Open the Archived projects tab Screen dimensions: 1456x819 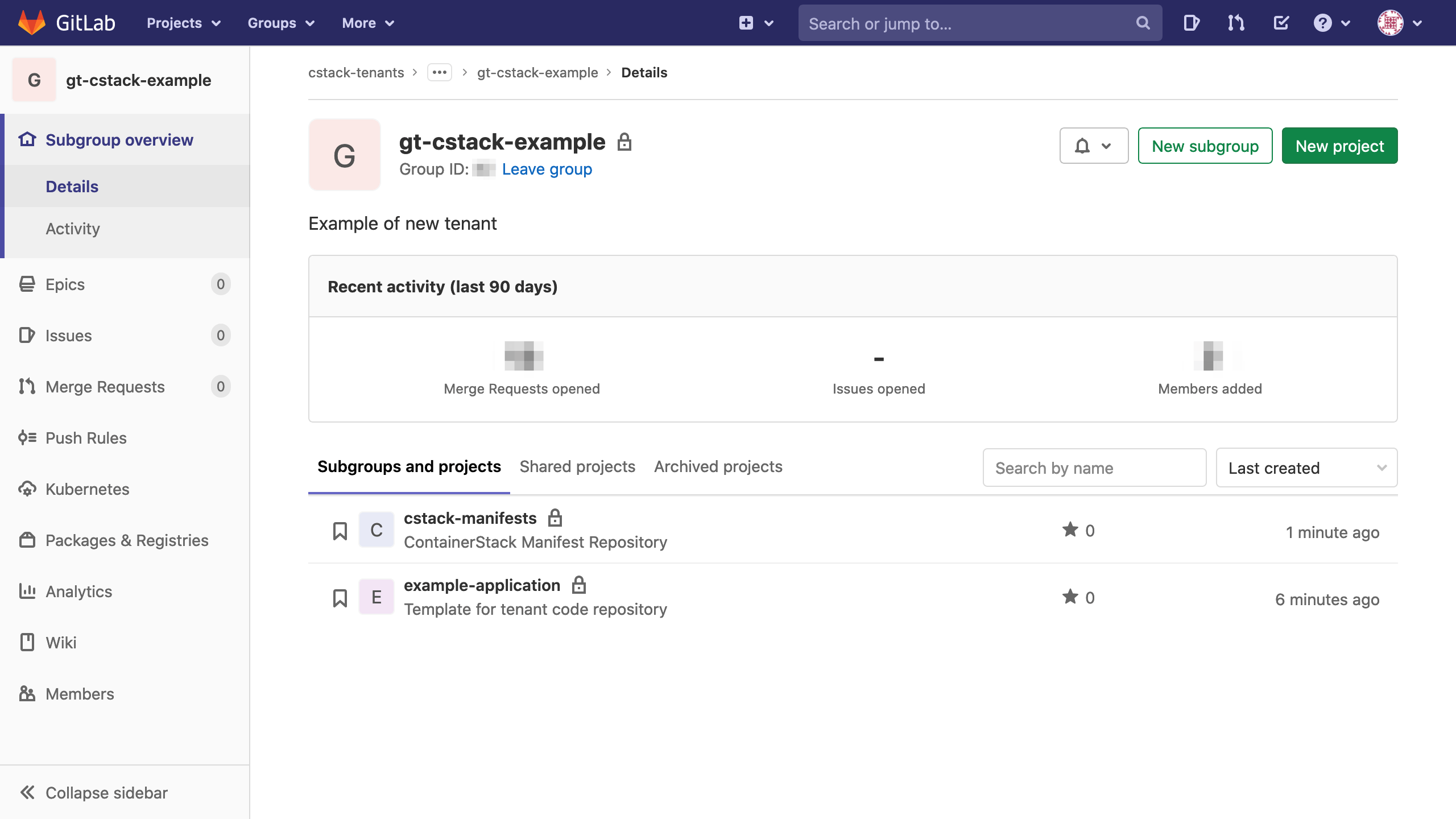(x=718, y=466)
